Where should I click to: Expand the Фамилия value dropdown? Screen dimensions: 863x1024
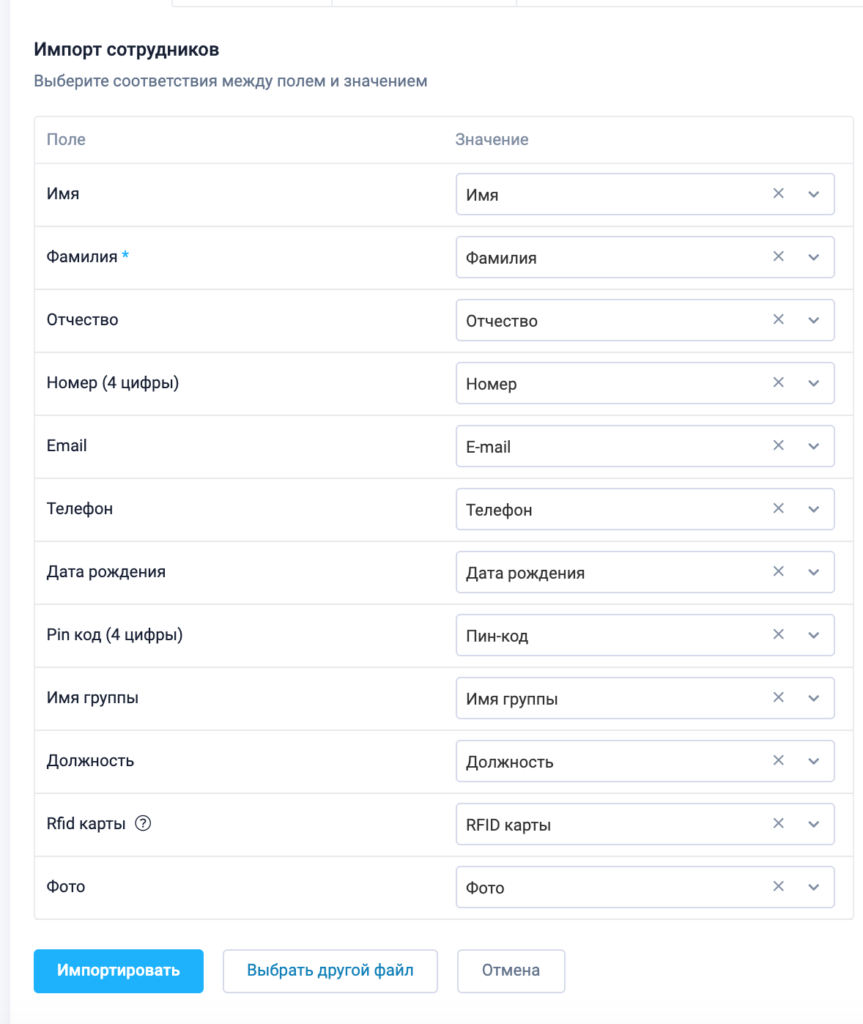pyautogui.click(x=813, y=257)
